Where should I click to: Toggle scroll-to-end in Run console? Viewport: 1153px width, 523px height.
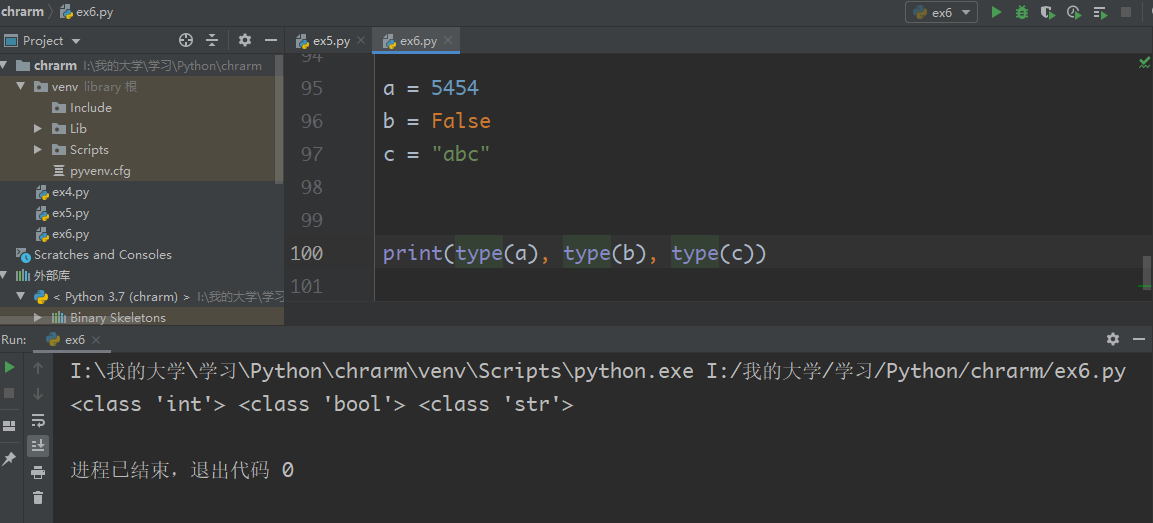(38, 445)
